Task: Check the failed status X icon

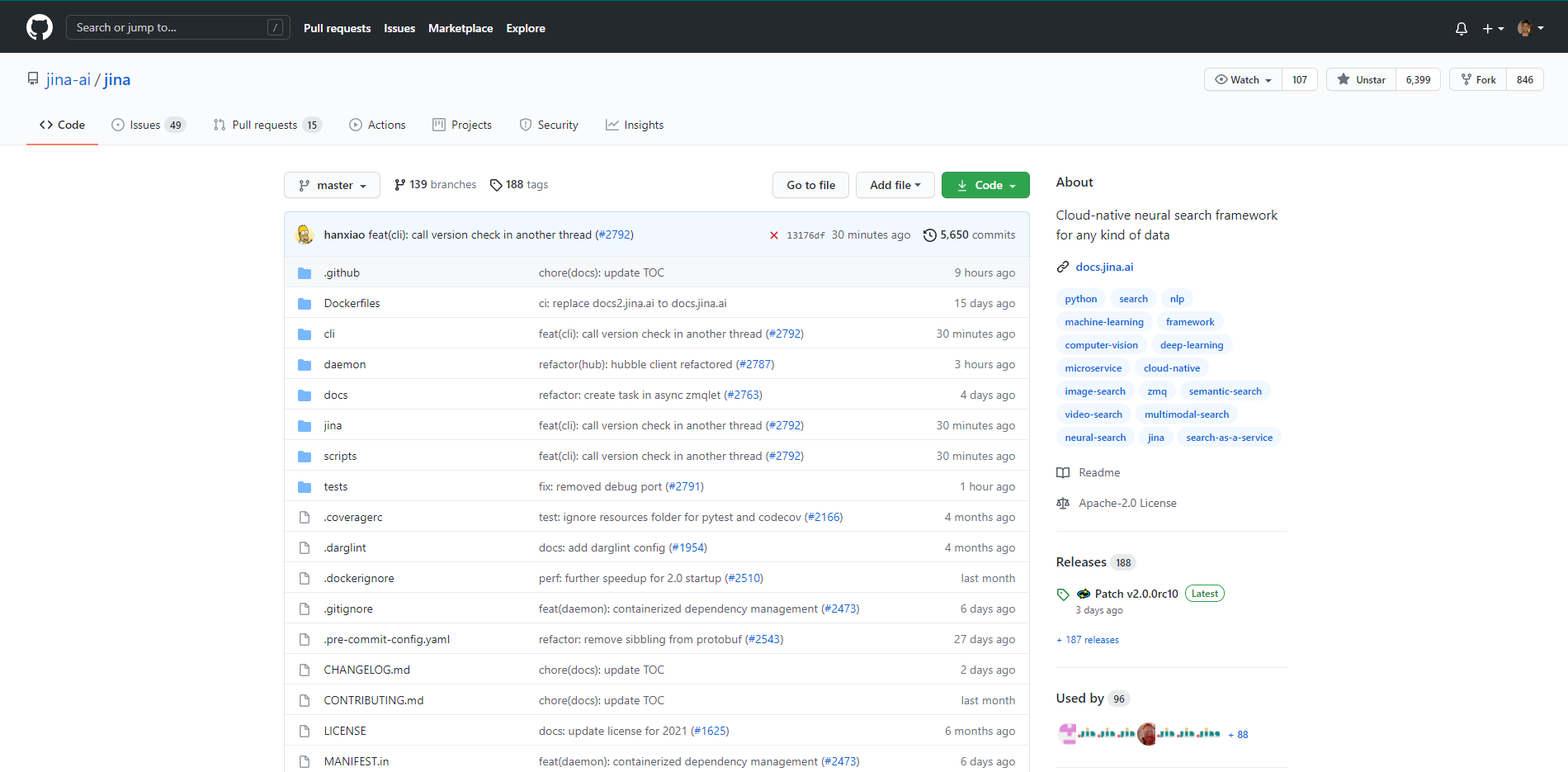Action: 774,235
